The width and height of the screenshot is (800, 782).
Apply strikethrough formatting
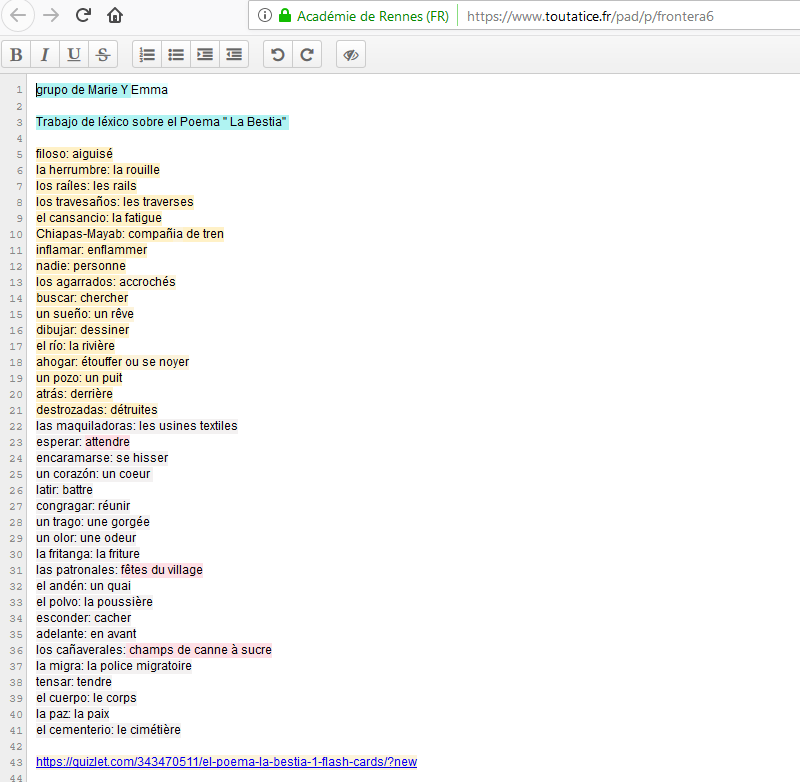pos(102,55)
